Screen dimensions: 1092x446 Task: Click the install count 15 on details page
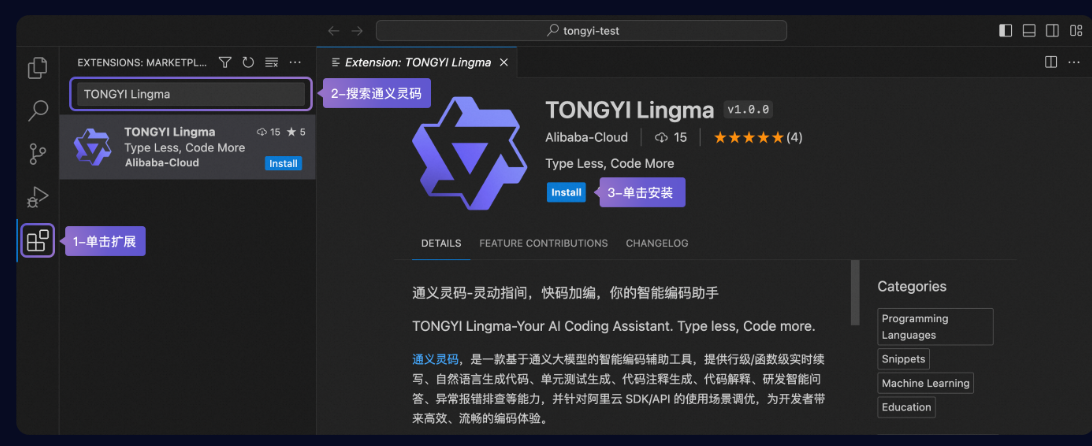[x=671, y=137]
